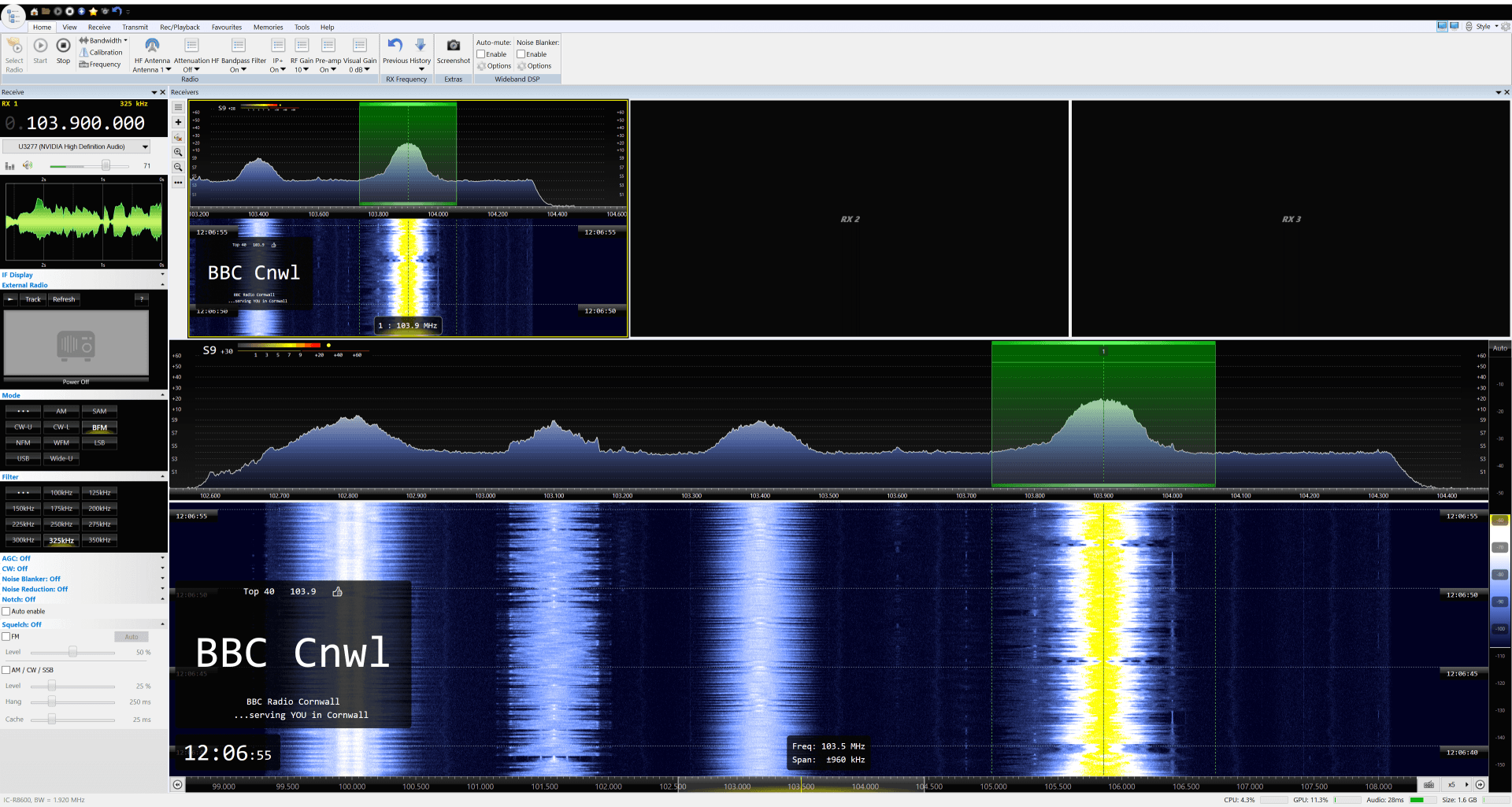Enable the Noise Blanker checkbox
This screenshot has height=807, width=1512.
coord(520,54)
